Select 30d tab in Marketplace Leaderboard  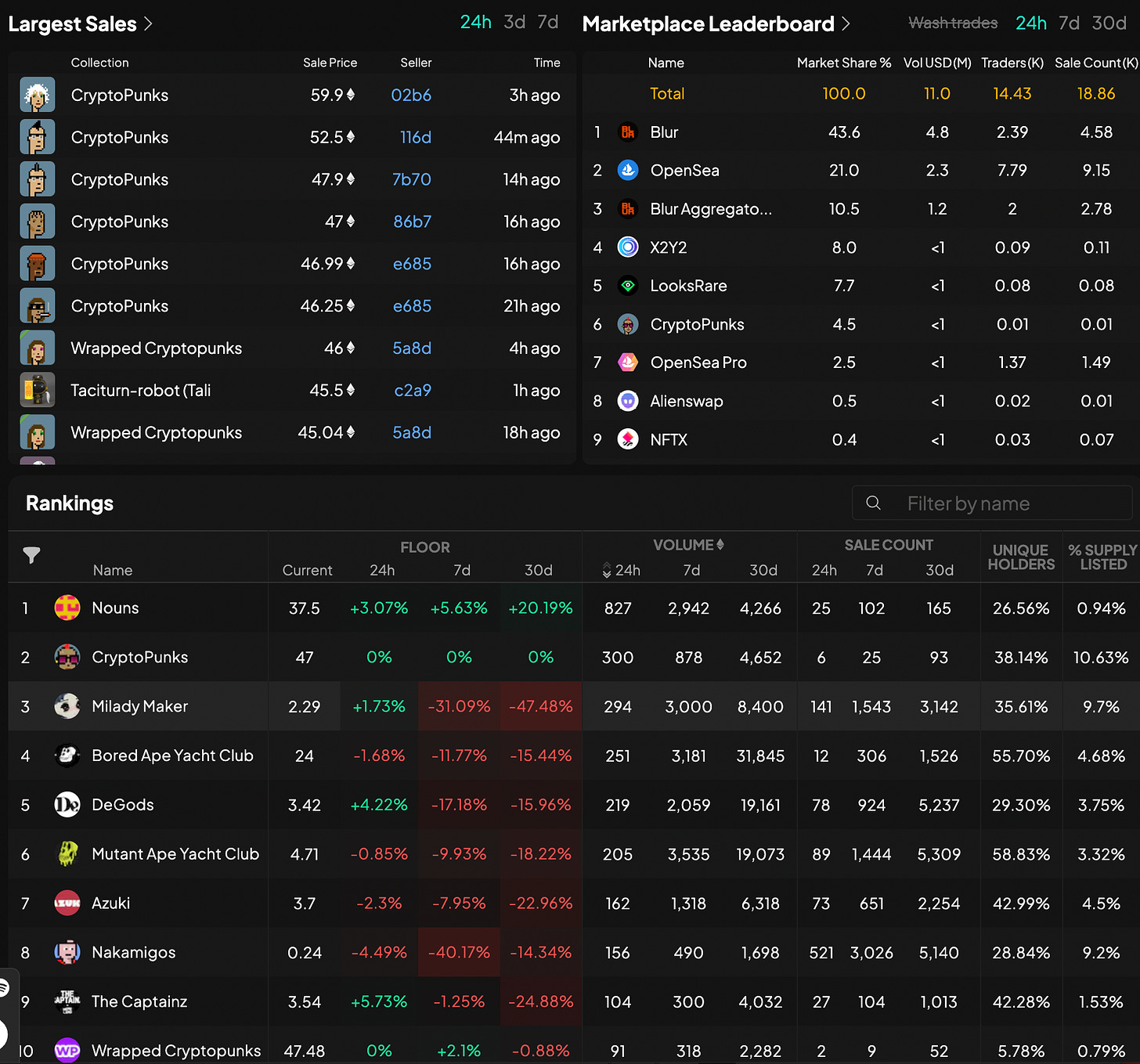pyautogui.click(x=1109, y=23)
